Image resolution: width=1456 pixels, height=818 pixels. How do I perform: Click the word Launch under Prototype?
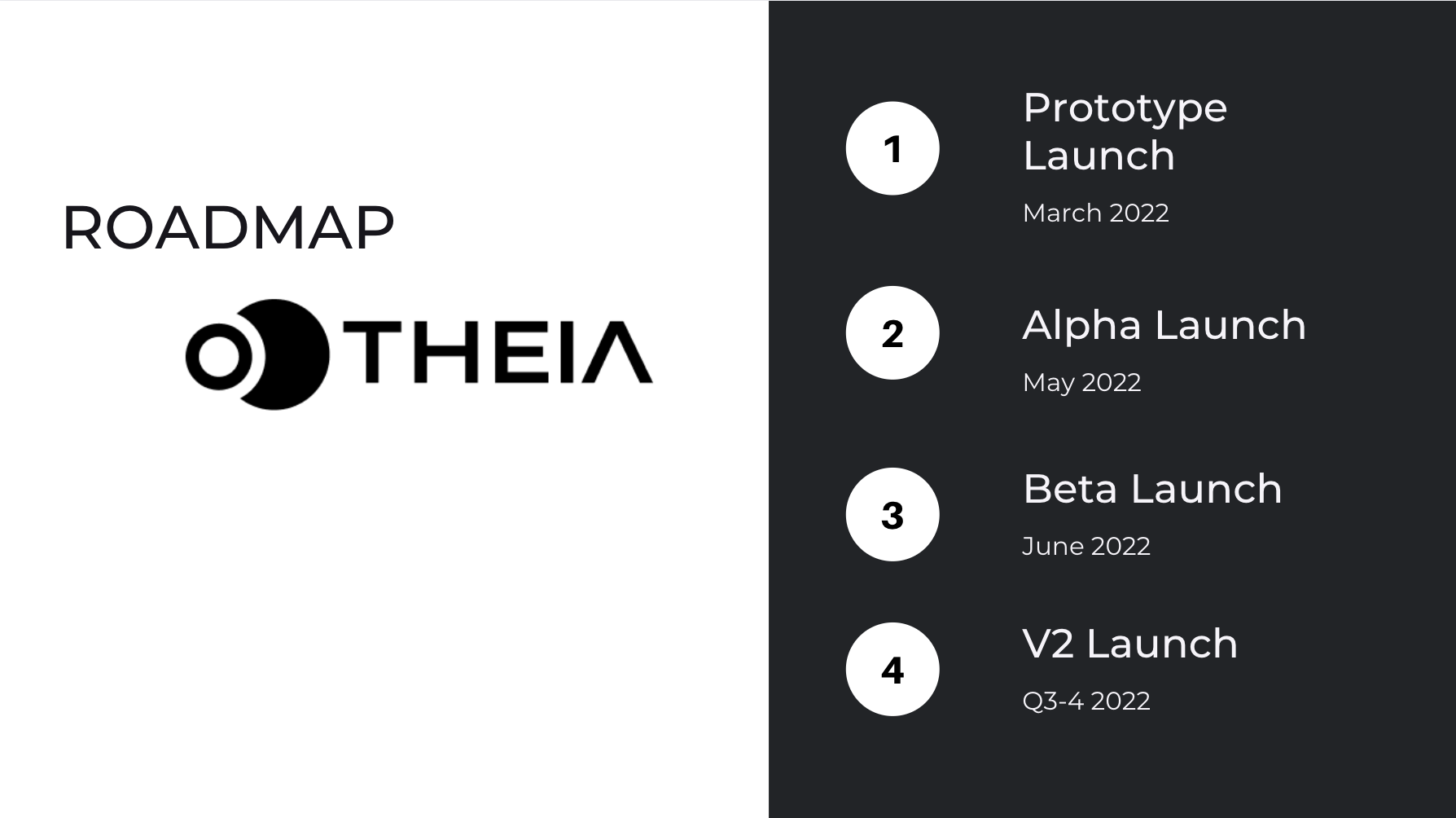click(1099, 156)
